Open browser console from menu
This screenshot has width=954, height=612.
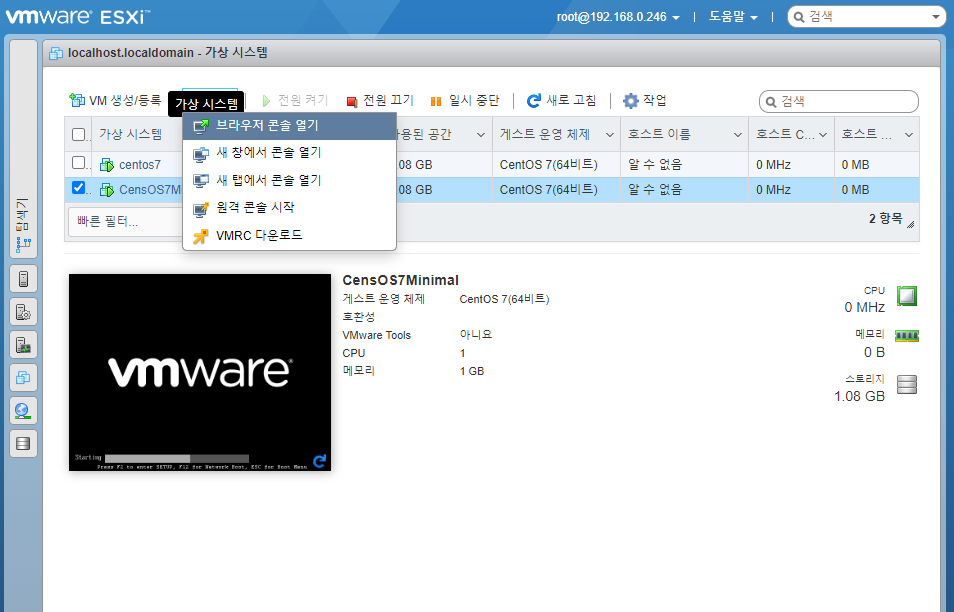tap(290, 126)
